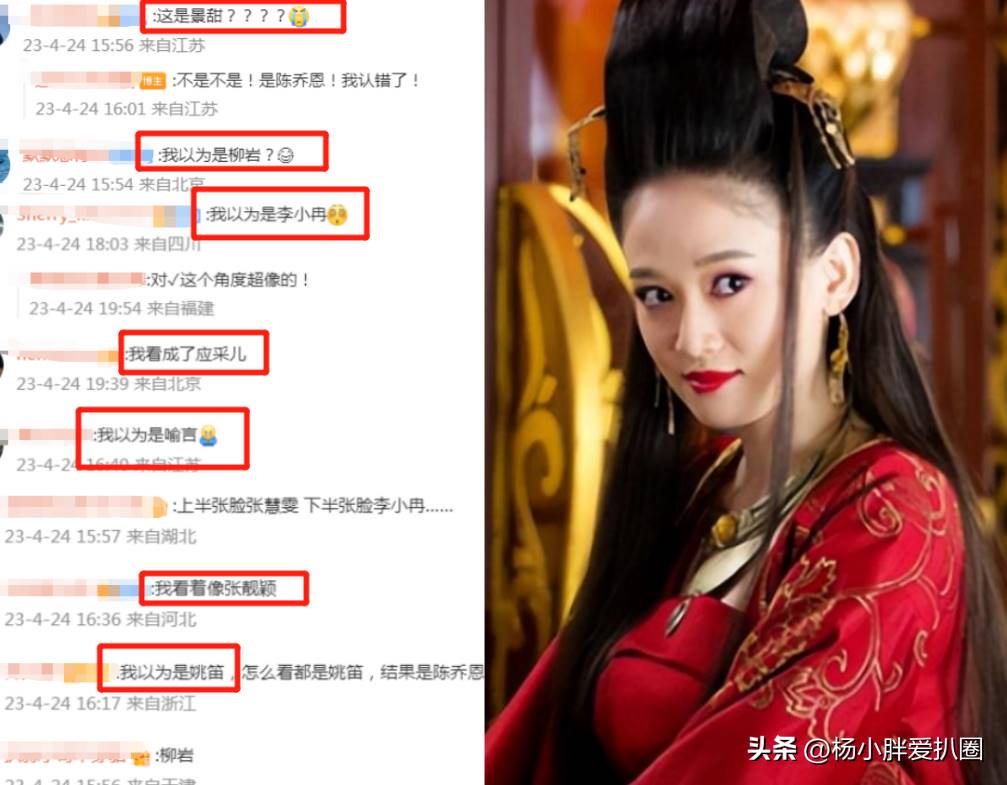Open the @杨小胖爱扒圈 watermark link
The width and height of the screenshot is (1007, 785).
(x=893, y=749)
